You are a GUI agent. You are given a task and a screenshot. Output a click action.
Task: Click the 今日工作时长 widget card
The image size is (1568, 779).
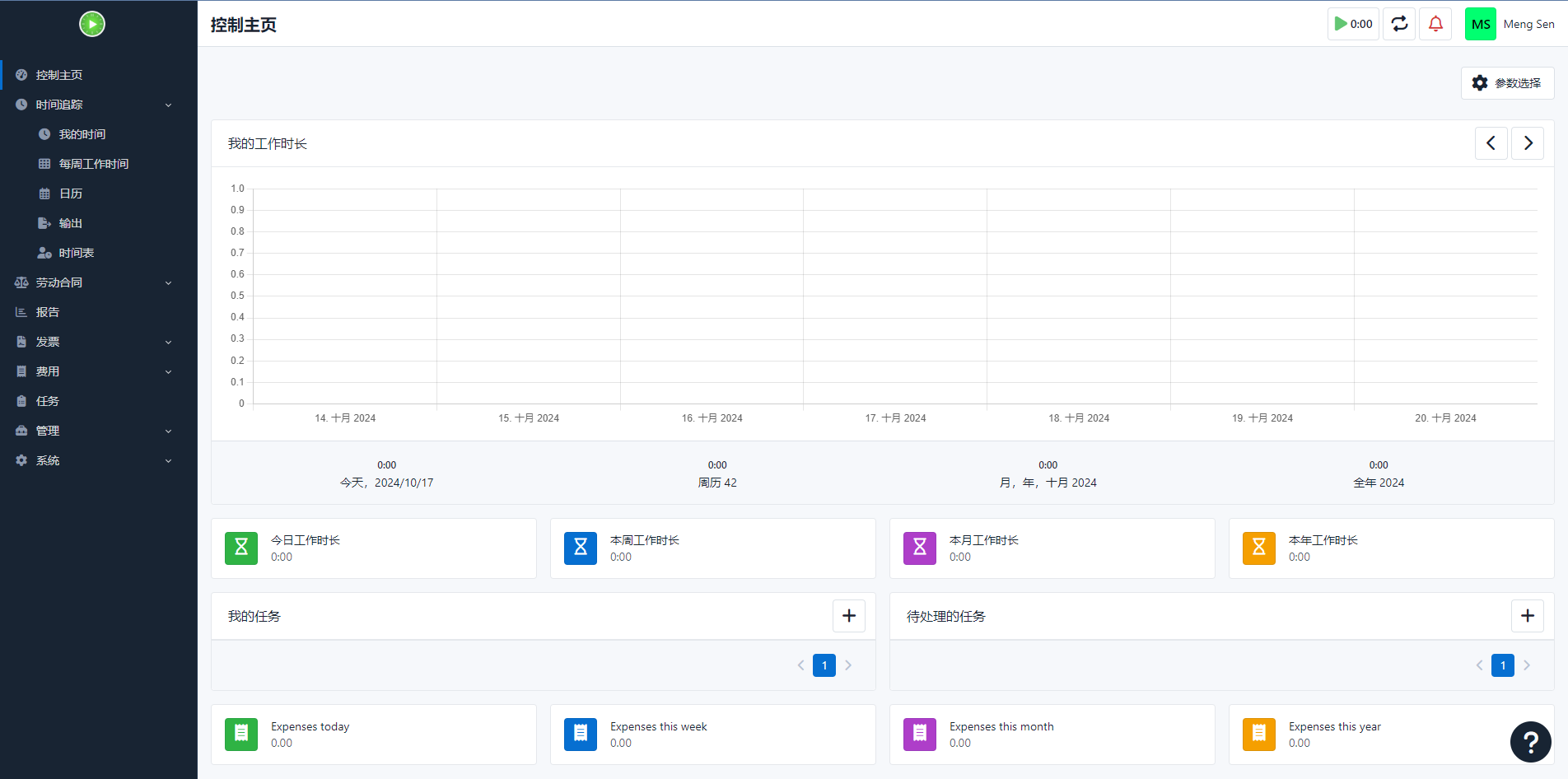pyautogui.click(x=374, y=548)
